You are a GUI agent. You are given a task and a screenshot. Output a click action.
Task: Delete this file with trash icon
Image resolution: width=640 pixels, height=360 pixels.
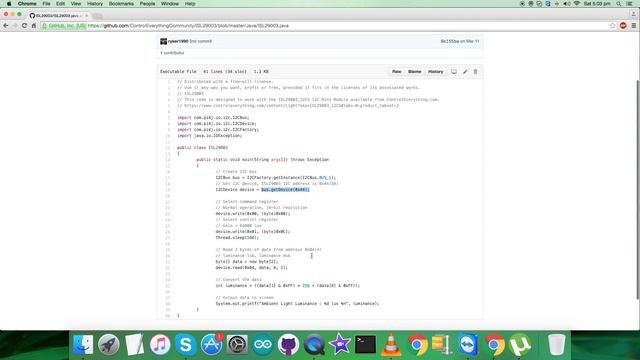click(476, 71)
